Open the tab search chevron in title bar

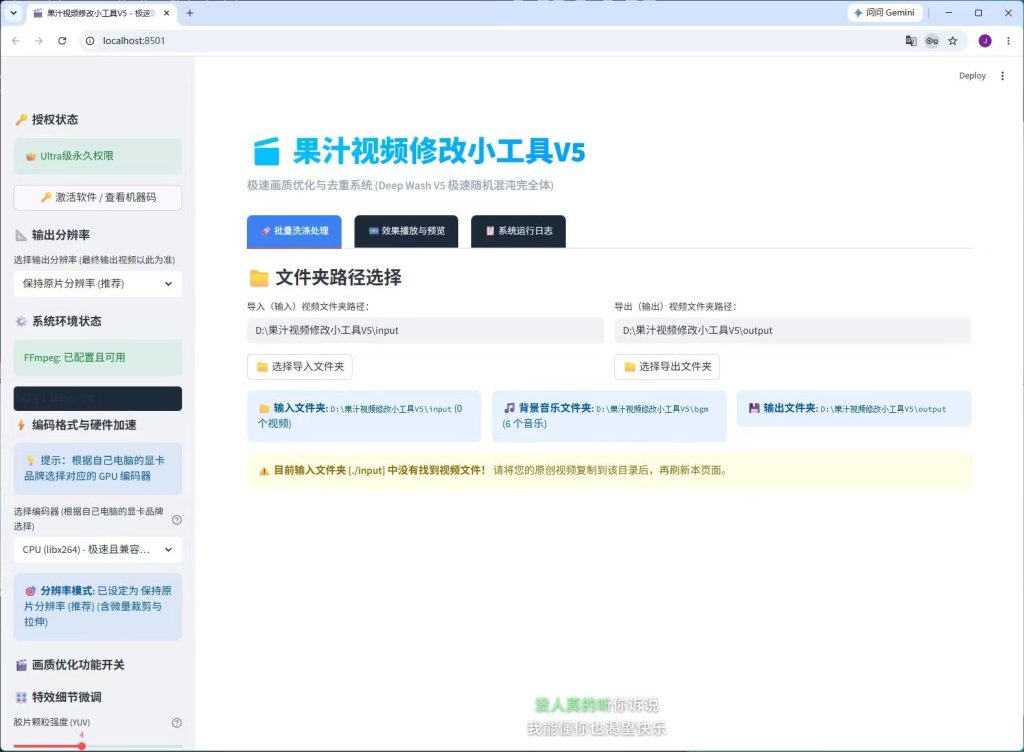(13, 12)
